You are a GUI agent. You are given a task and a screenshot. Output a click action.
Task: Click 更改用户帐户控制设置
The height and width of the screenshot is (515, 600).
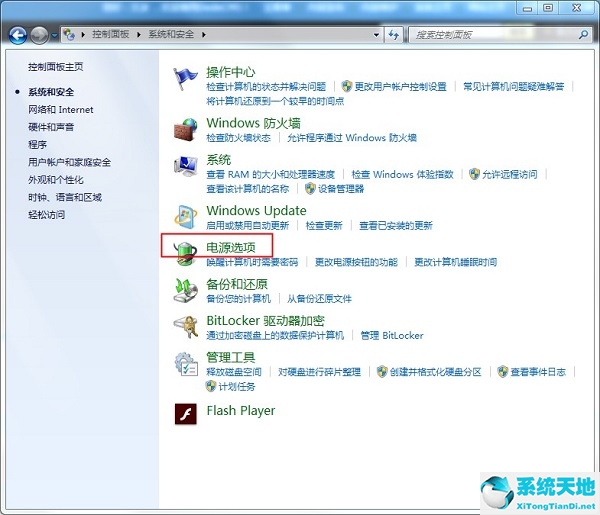400,87
